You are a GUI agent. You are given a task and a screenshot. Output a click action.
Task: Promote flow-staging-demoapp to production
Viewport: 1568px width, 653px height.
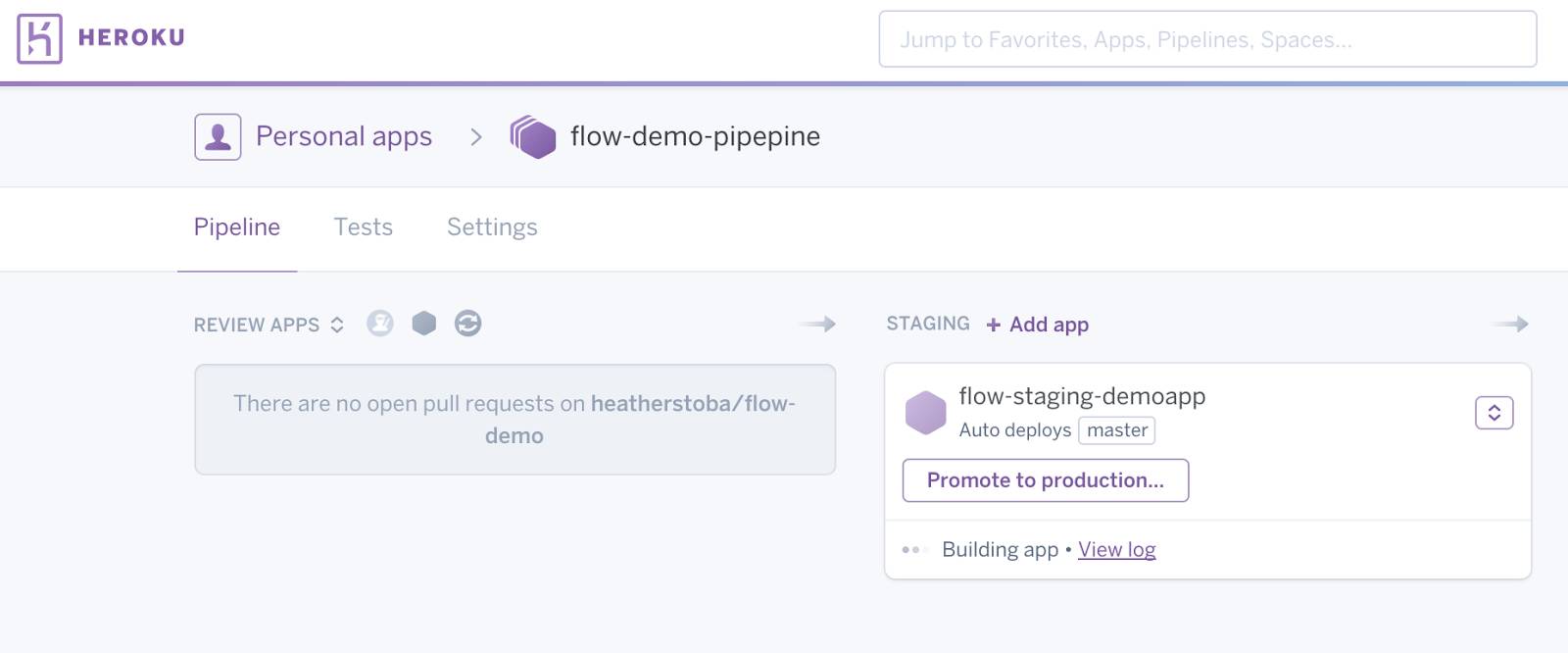point(1046,480)
